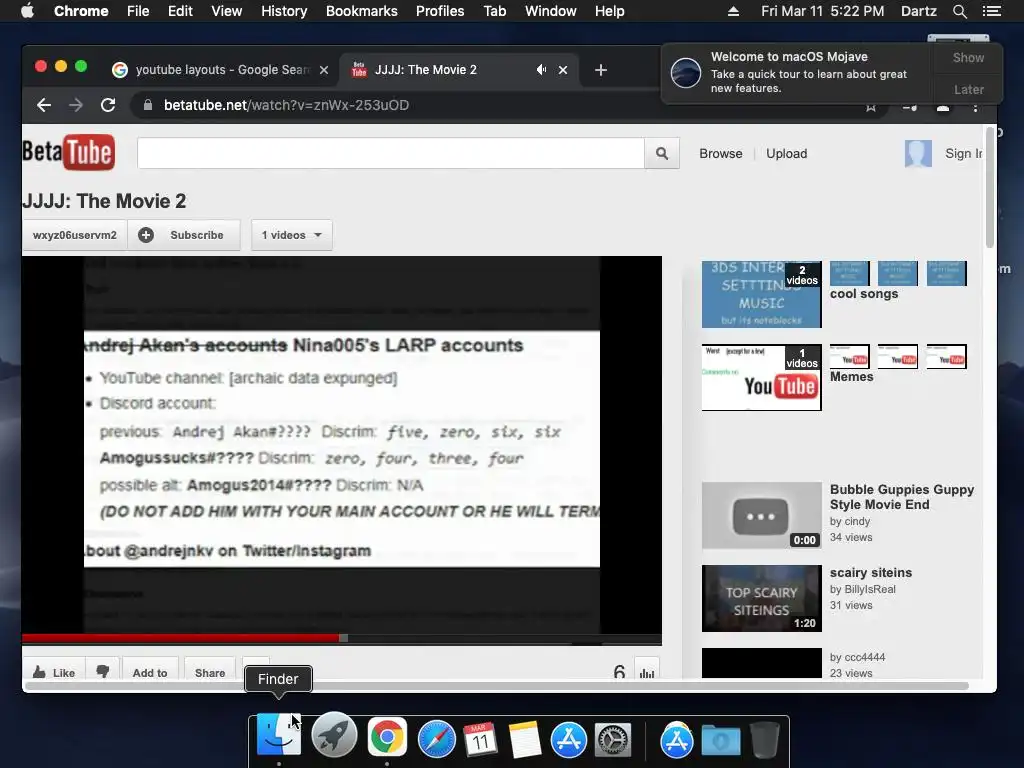Click the Like button
Image resolution: width=1024 pixels, height=768 pixels.
pyautogui.click(x=54, y=672)
